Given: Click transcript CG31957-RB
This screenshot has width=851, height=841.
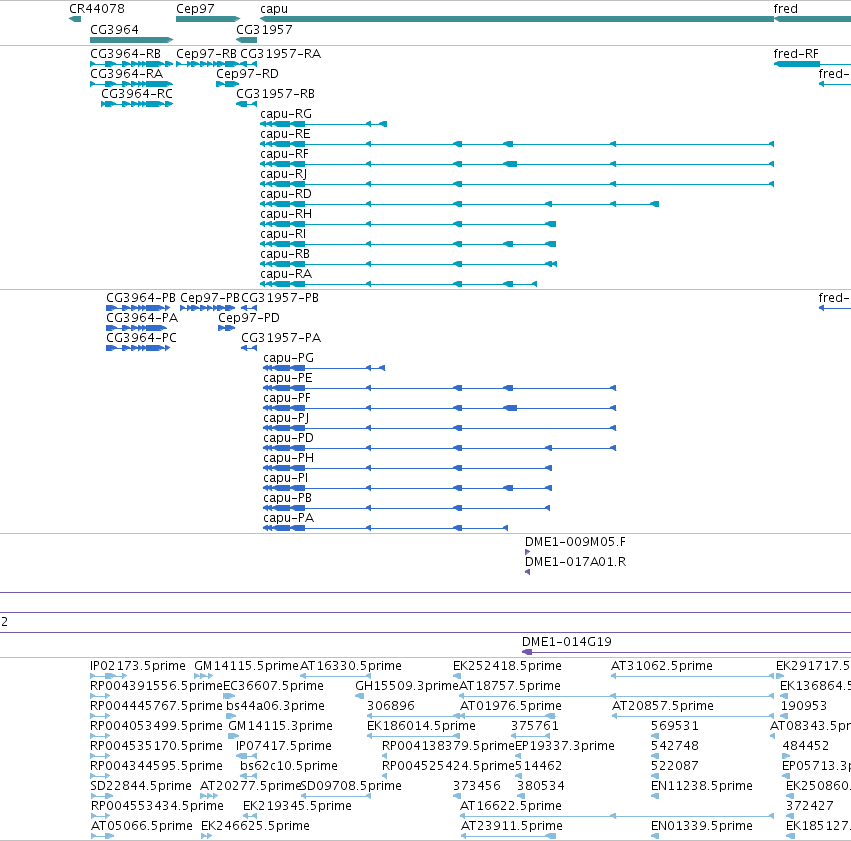Looking at the screenshot, I should point(246,104).
